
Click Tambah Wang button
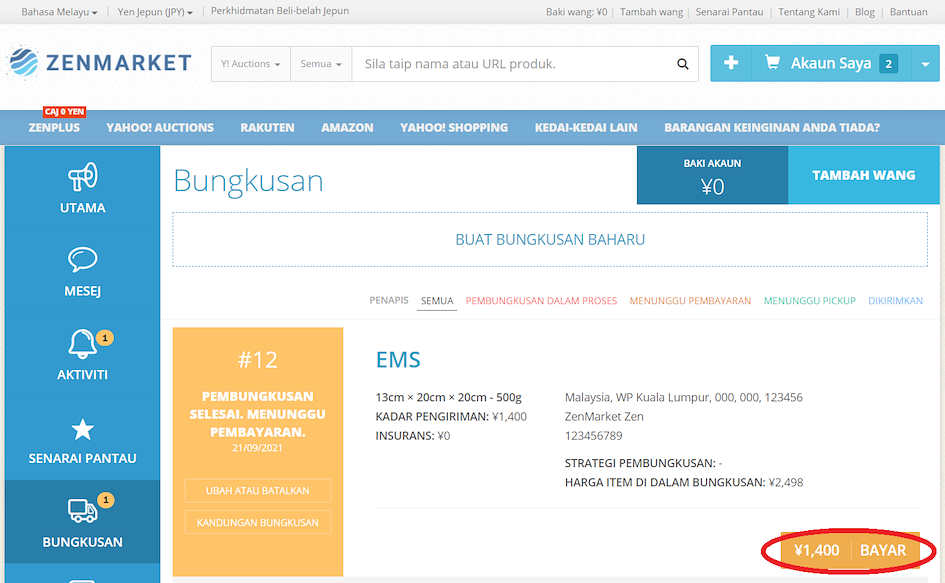click(x=864, y=175)
